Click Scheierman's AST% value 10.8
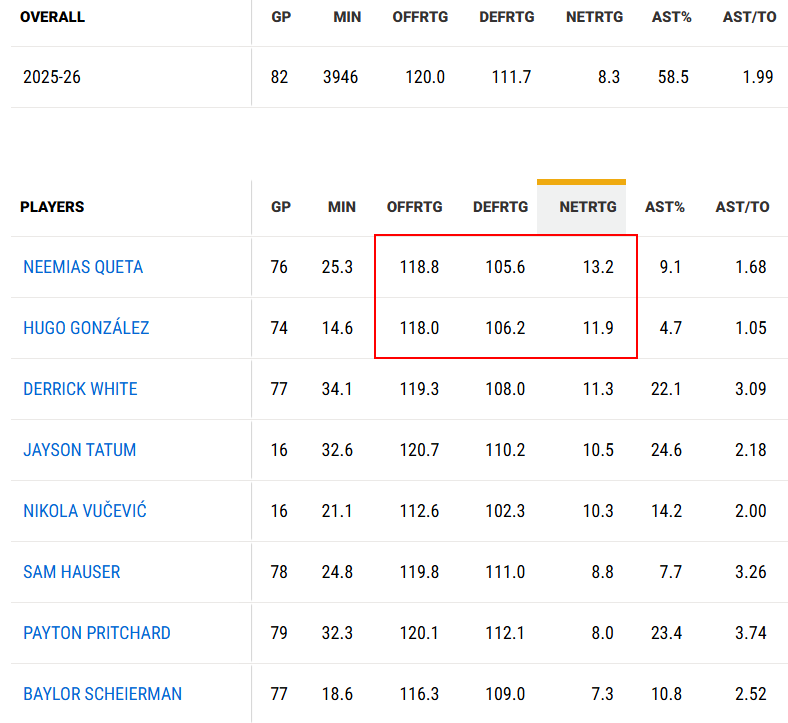Image resolution: width=788 pixels, height=723 pixels. coord(666,694)
